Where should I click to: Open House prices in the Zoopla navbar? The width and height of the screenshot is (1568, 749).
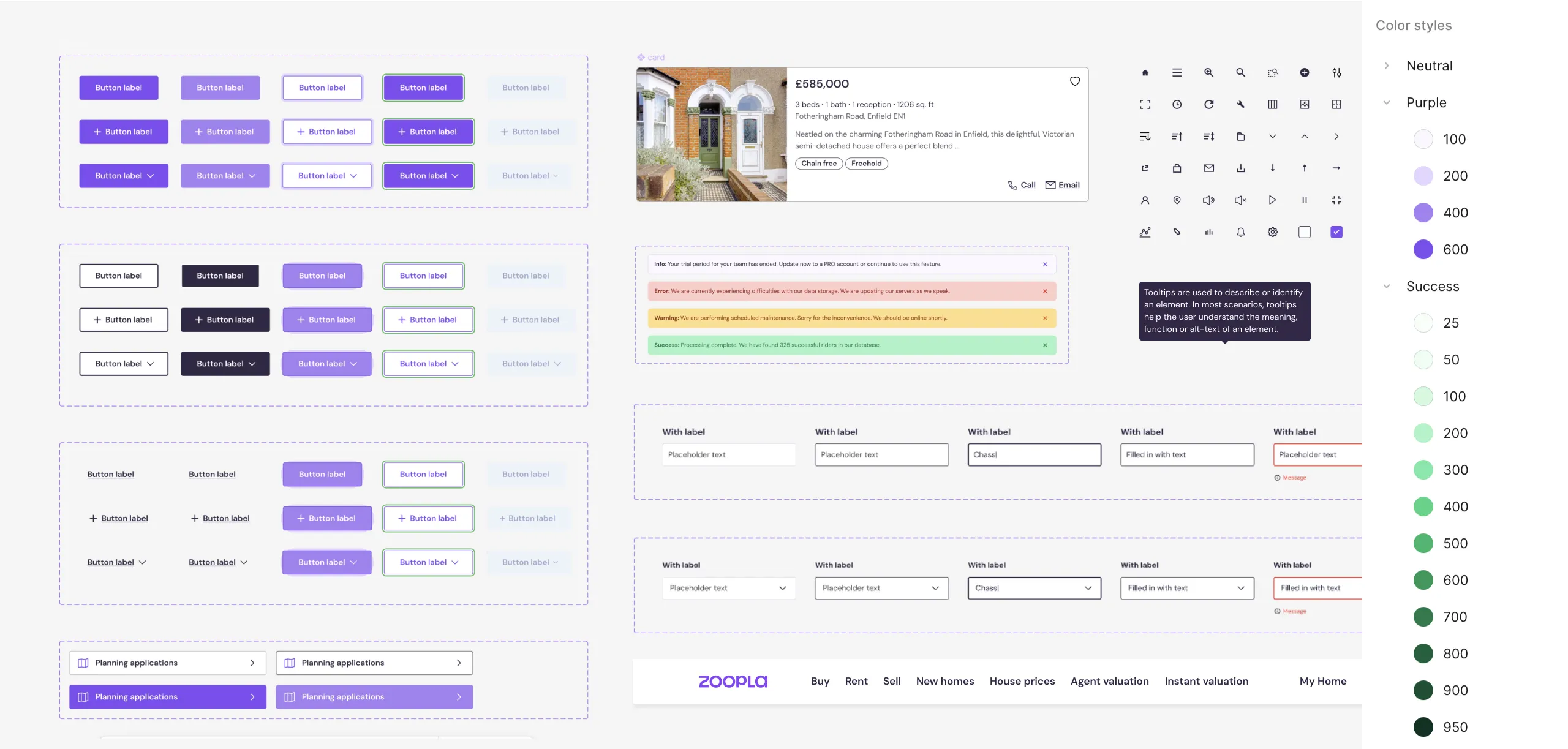click(x=1022, y=681)
